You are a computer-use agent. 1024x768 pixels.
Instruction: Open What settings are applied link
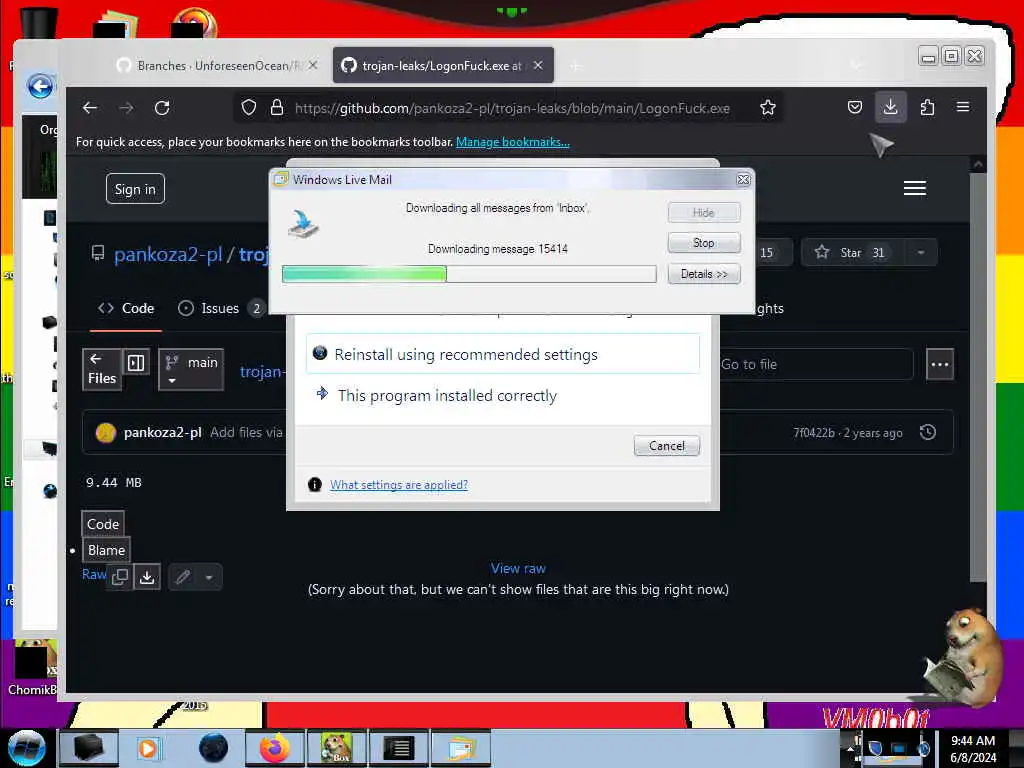pyautogui.click(x=398, y=485)
